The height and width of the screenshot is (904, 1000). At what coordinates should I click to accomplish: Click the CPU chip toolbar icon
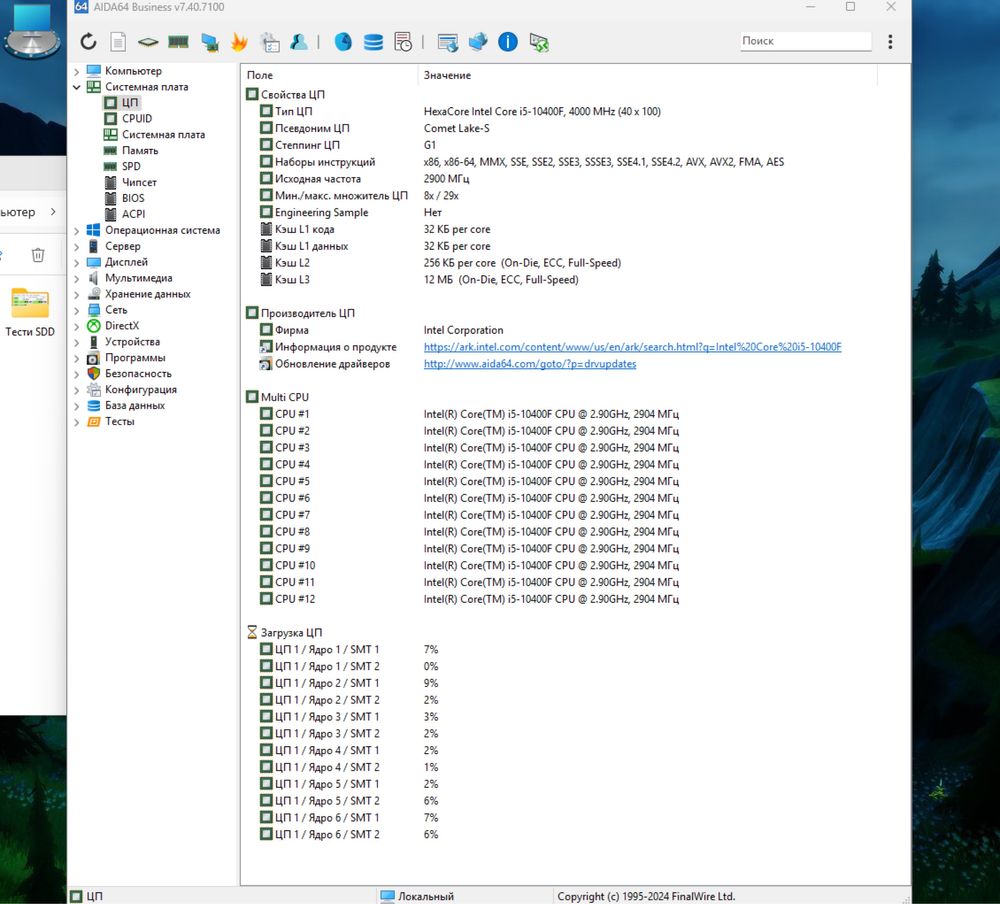pos(148,42)
